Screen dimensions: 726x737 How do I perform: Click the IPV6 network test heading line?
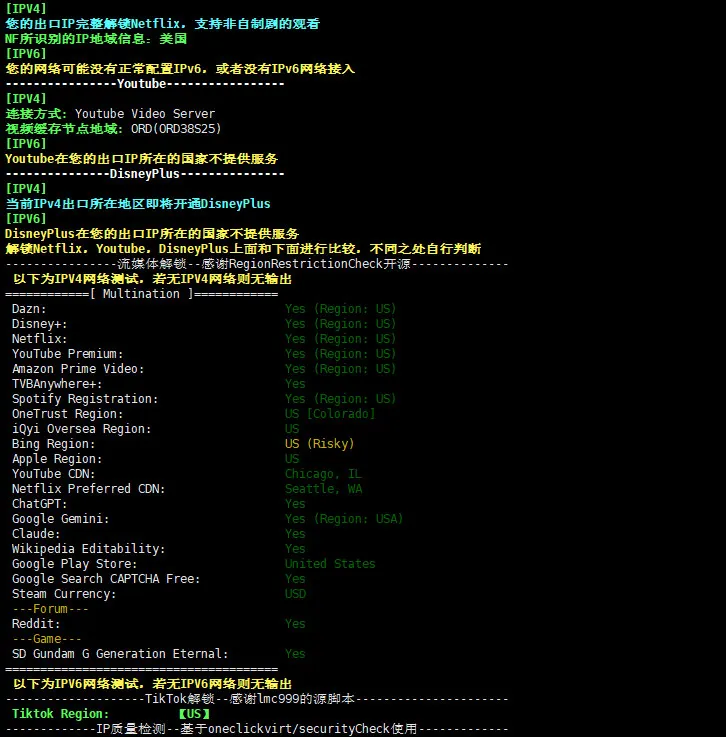point(152,684)
